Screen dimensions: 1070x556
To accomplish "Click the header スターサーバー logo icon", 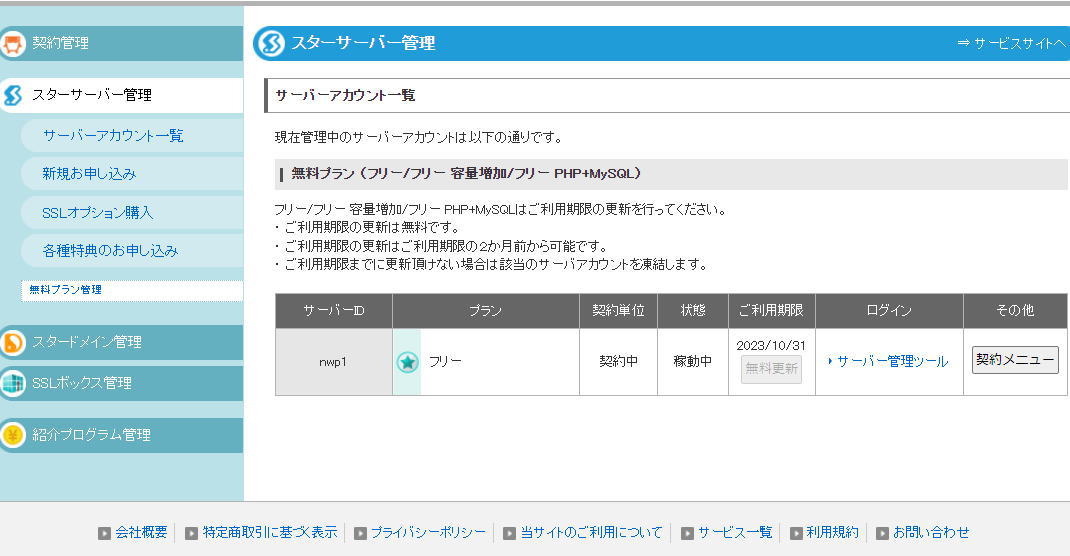I will pos(270,43).
